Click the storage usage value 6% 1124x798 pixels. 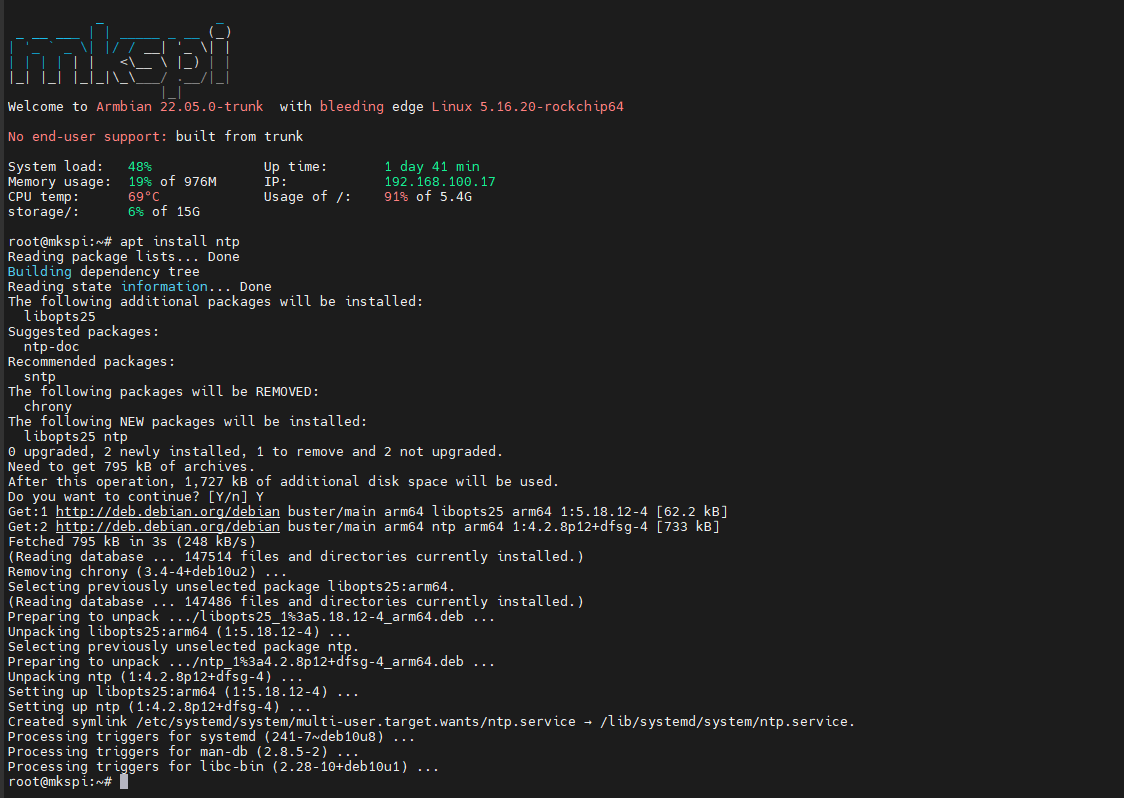coord(136,212)
